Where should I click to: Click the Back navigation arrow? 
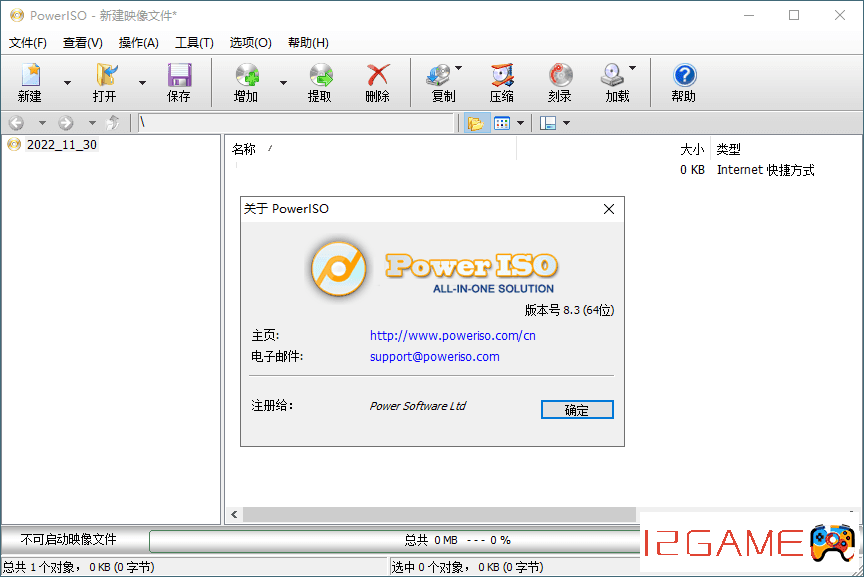(x=17, y=123)
